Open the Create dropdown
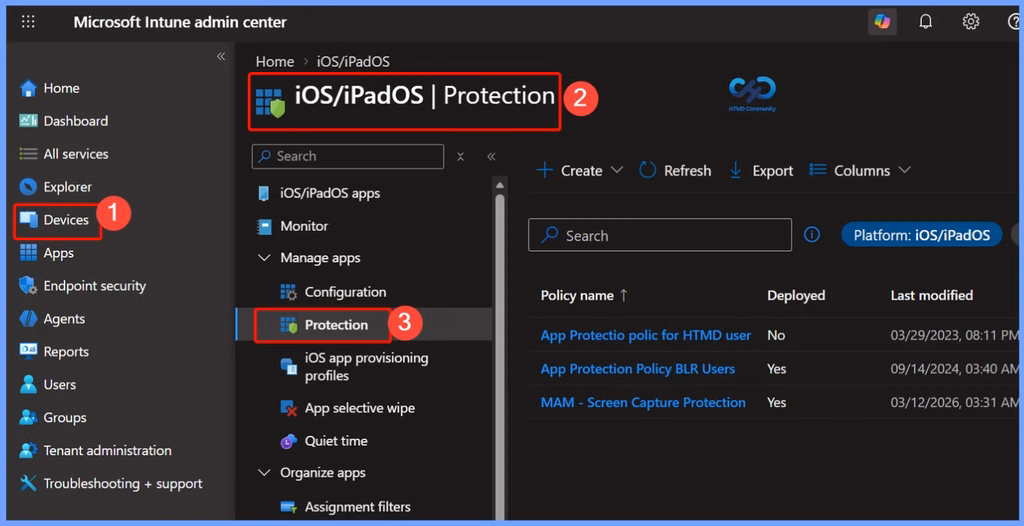Image resolution: width=1024 pixels, height=526 pixels. (x=579, y=171)
